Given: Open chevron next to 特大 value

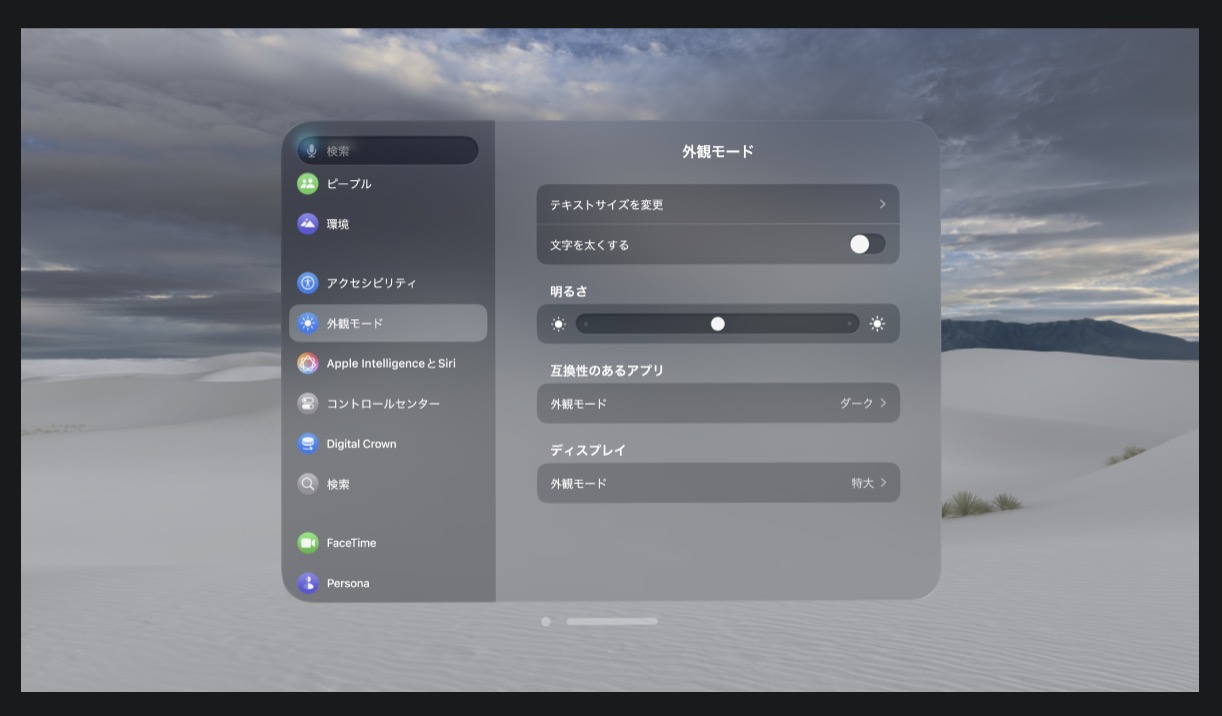Looking at the screenshot, I should (x=883, y=483).
